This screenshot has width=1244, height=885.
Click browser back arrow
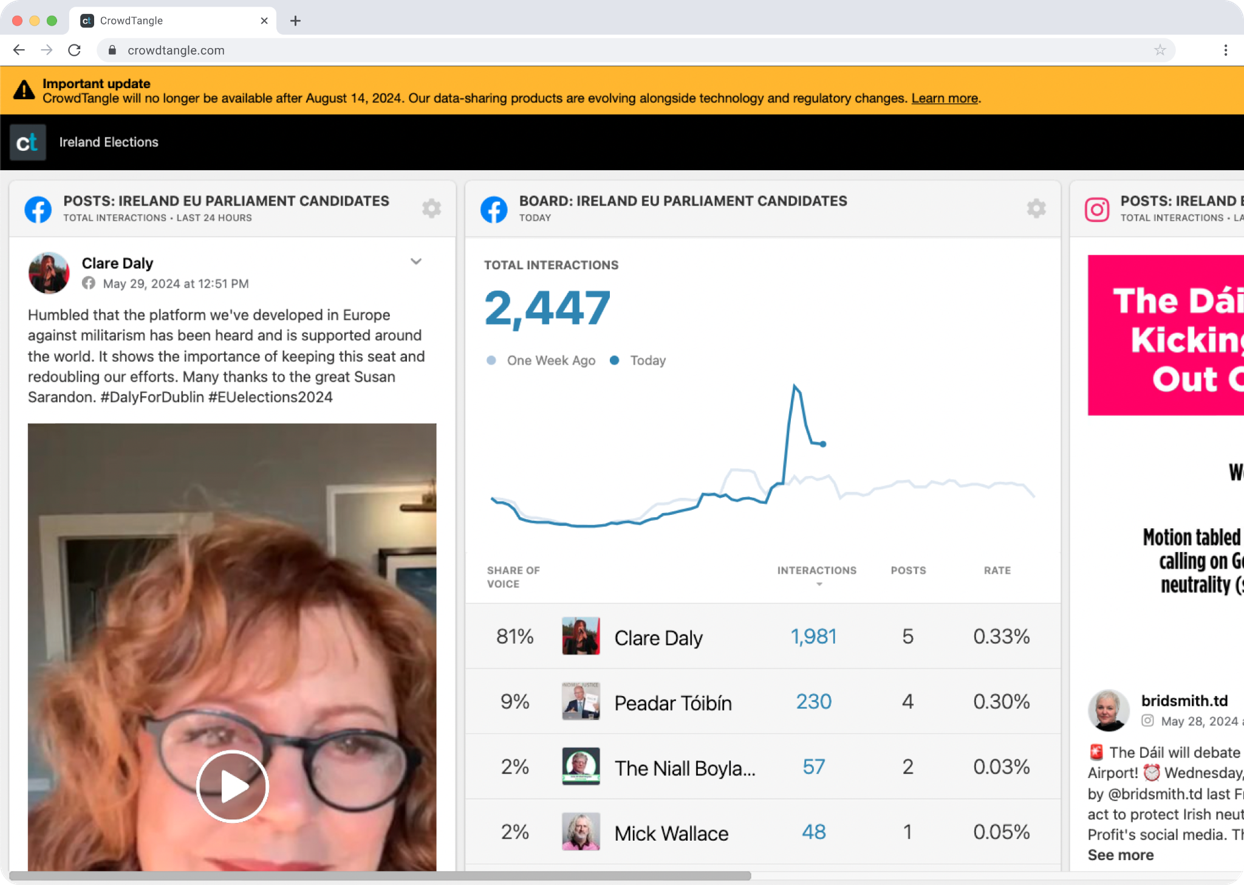19,50
